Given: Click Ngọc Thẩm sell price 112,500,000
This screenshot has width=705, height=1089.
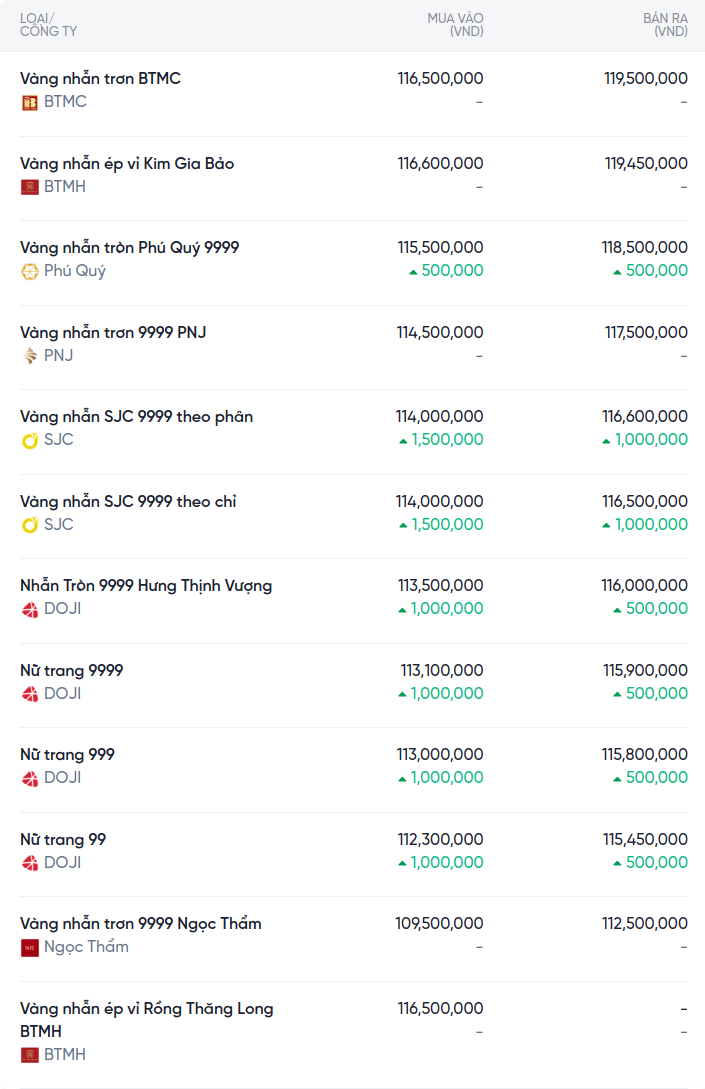Looking at the screenshot, I should click(x=645, y=924).
